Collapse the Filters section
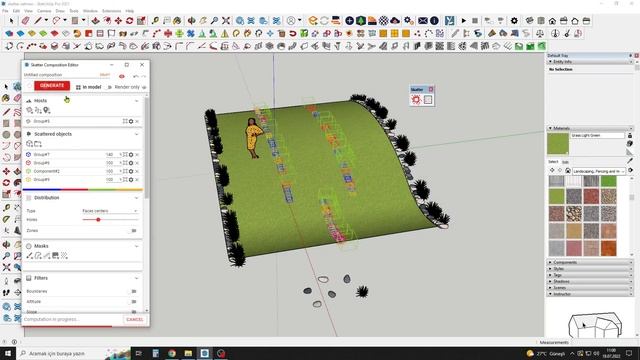 coord(137,278)
